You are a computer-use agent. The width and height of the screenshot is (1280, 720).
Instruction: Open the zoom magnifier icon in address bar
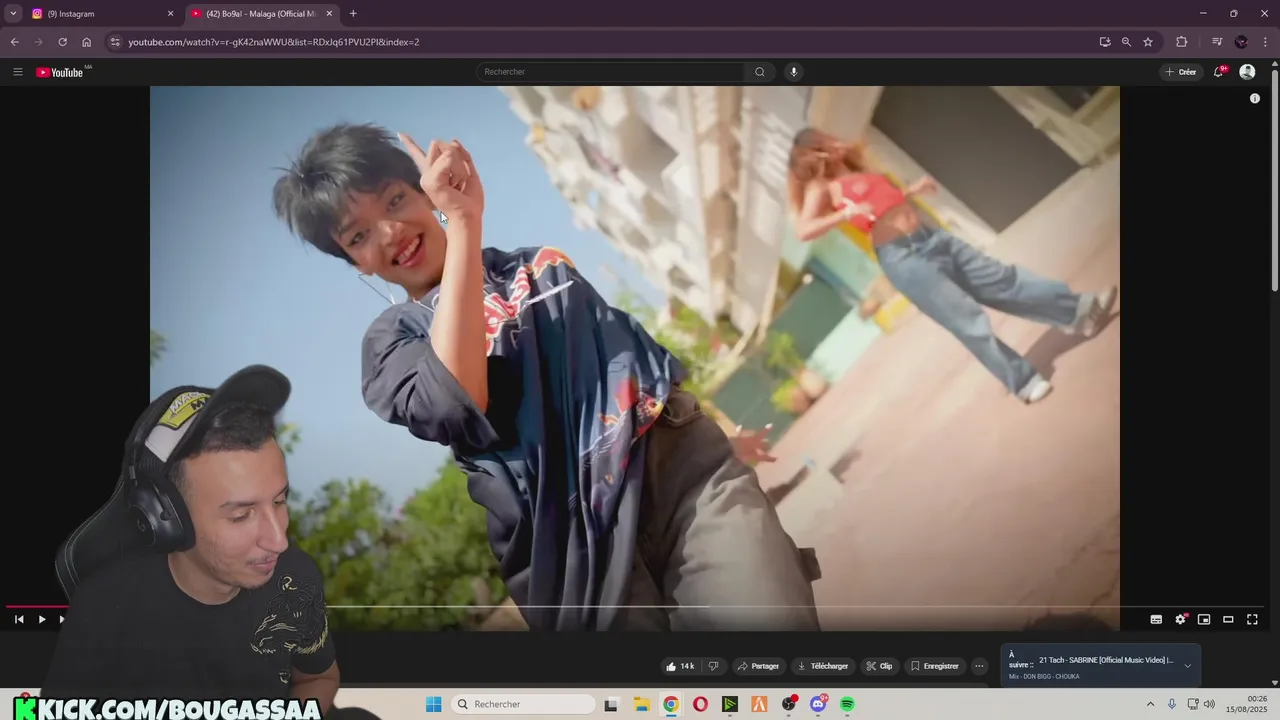1126,42
